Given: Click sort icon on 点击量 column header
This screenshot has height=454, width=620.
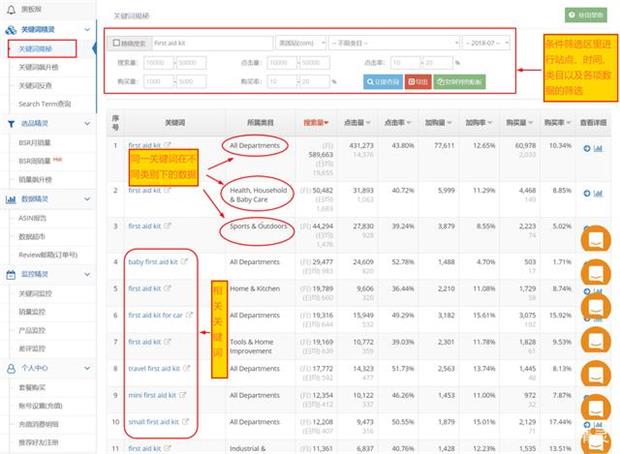Looking at the screenshot, I should [x=367, y=124].
